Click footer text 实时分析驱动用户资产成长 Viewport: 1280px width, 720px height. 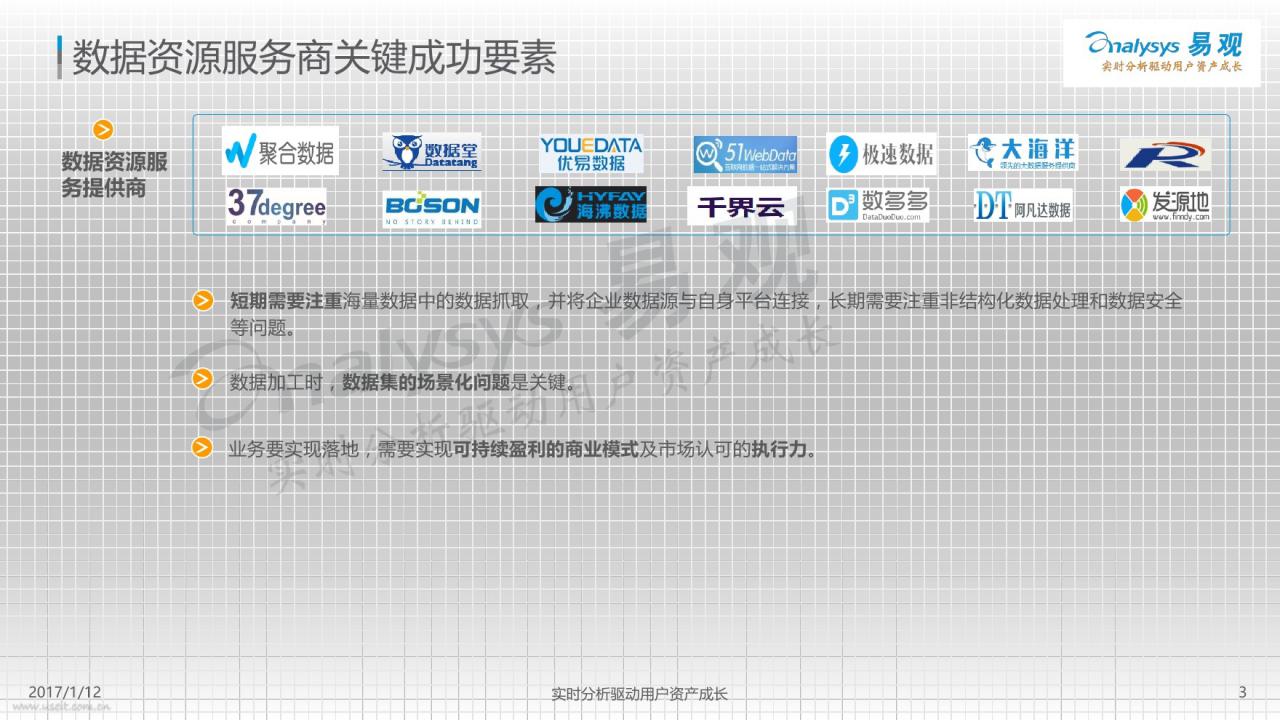click(x=640, y=694)
